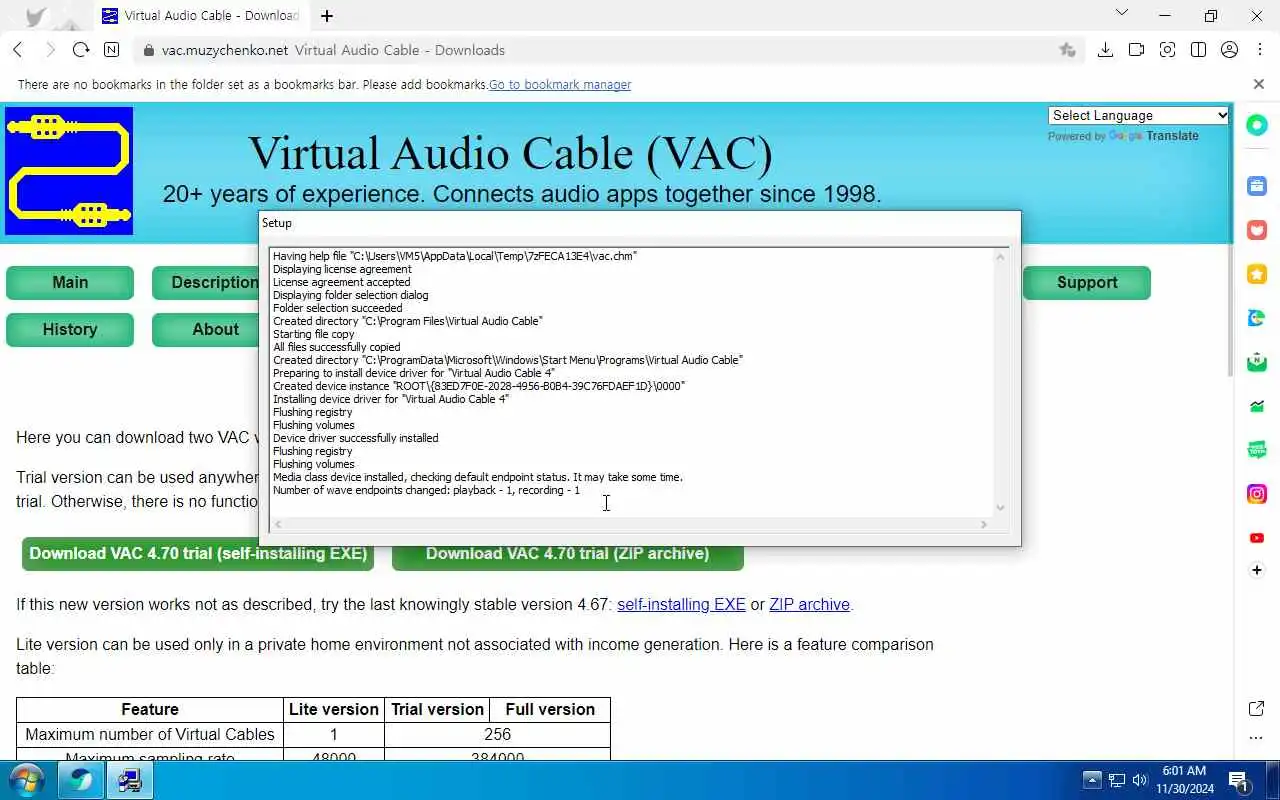The width and height of the screenshot is (1280, 800).
Task: Select the 'All files successfully copied' log line
Action: 337,347
